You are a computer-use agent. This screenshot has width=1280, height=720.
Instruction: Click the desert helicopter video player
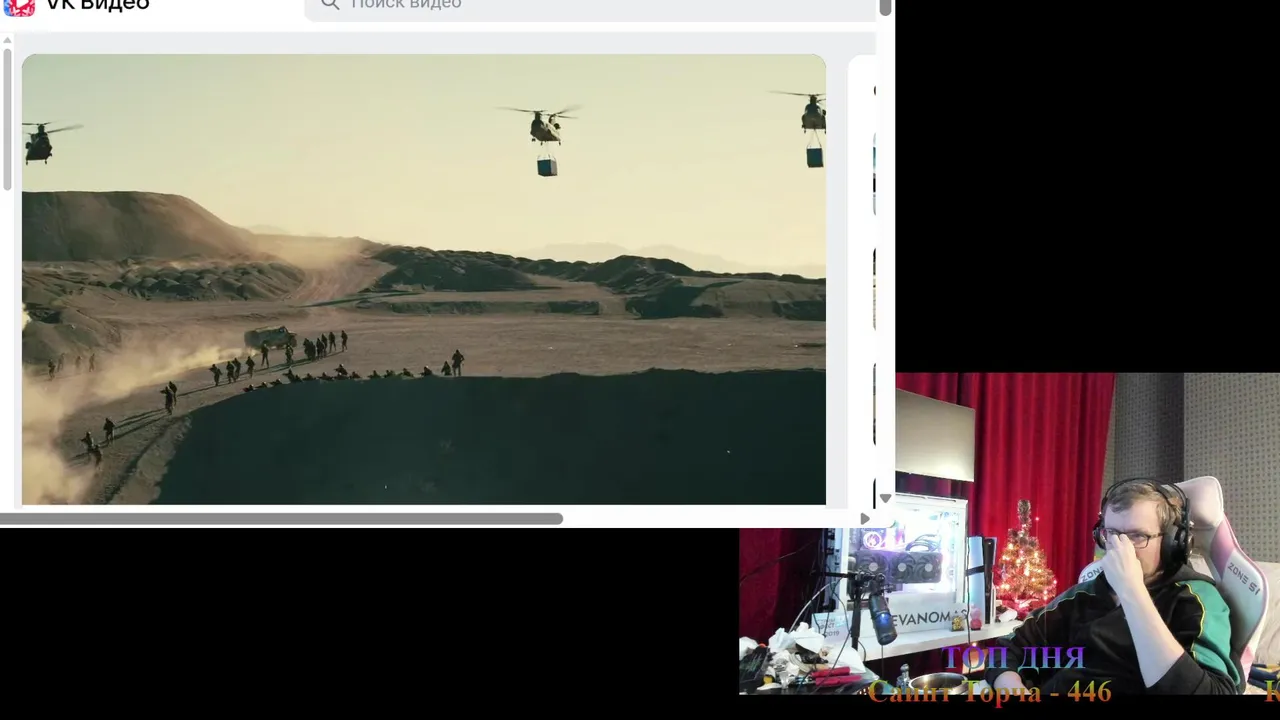pyautogui.click(x=424, y=279)
